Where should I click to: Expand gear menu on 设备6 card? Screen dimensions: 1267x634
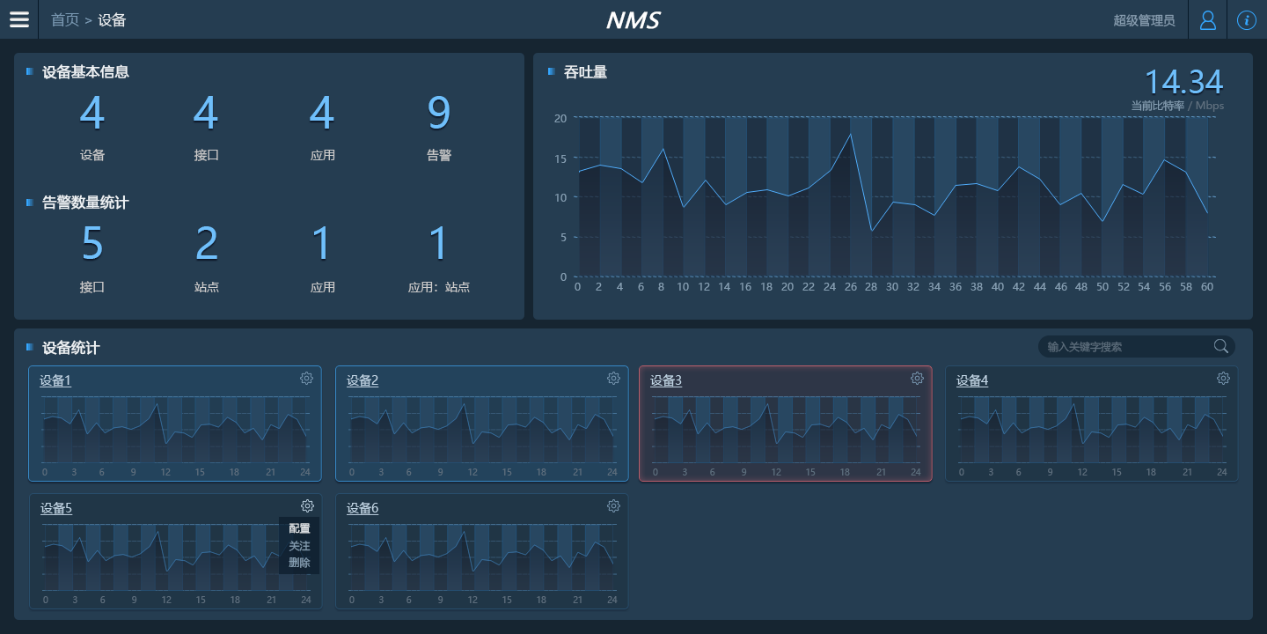click(x=613, y=506)
